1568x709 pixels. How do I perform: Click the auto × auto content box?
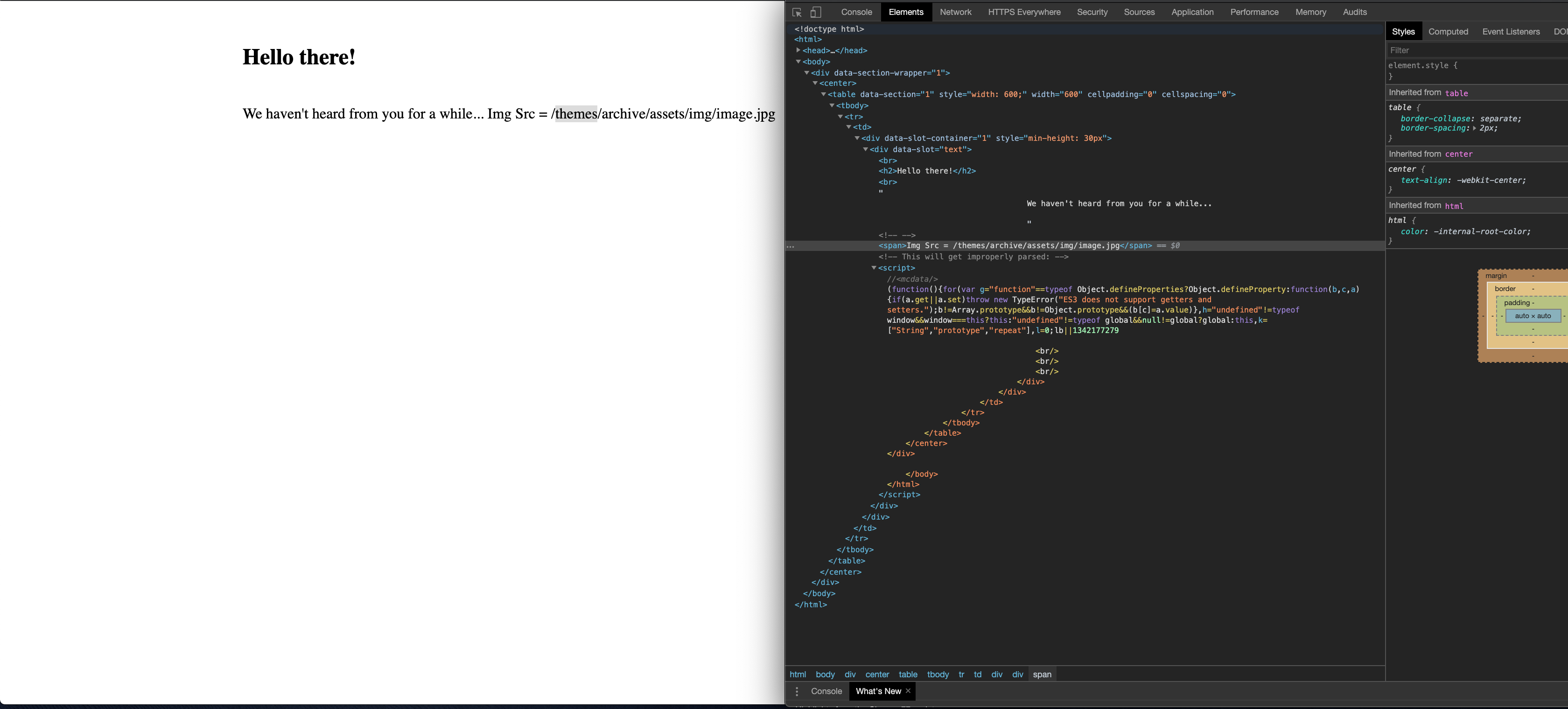pyautogui.click(x=1533, y=316)
